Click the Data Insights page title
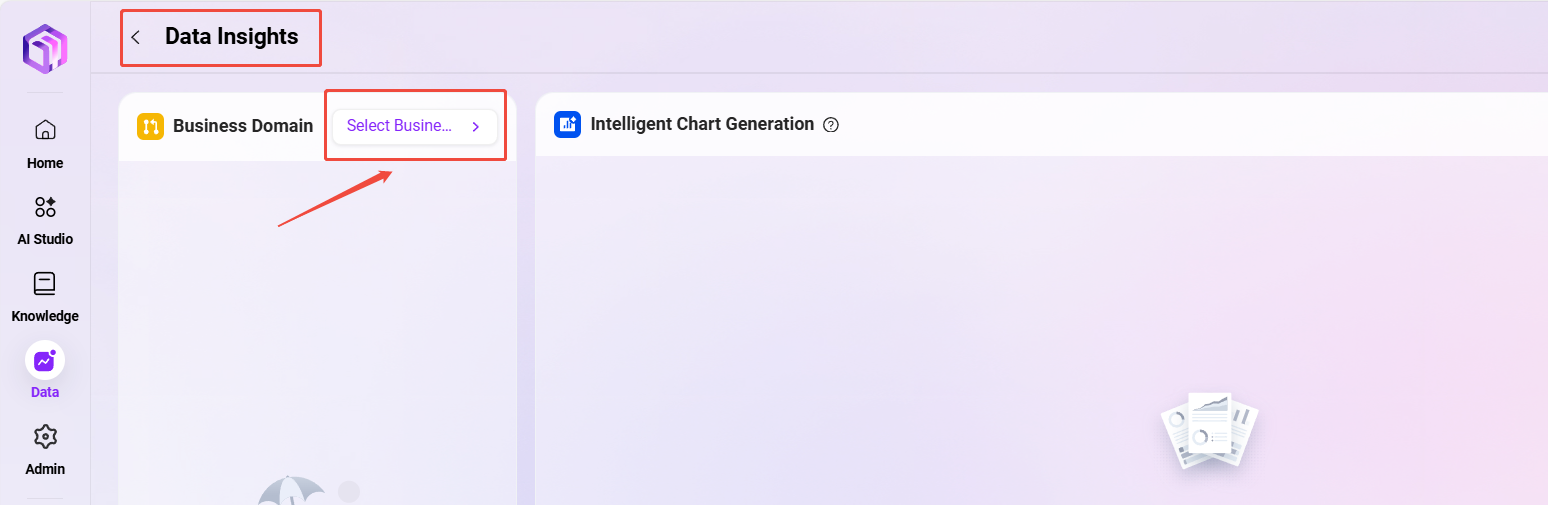The width and height of the screenshot is (1548, 505). point(231,37)
